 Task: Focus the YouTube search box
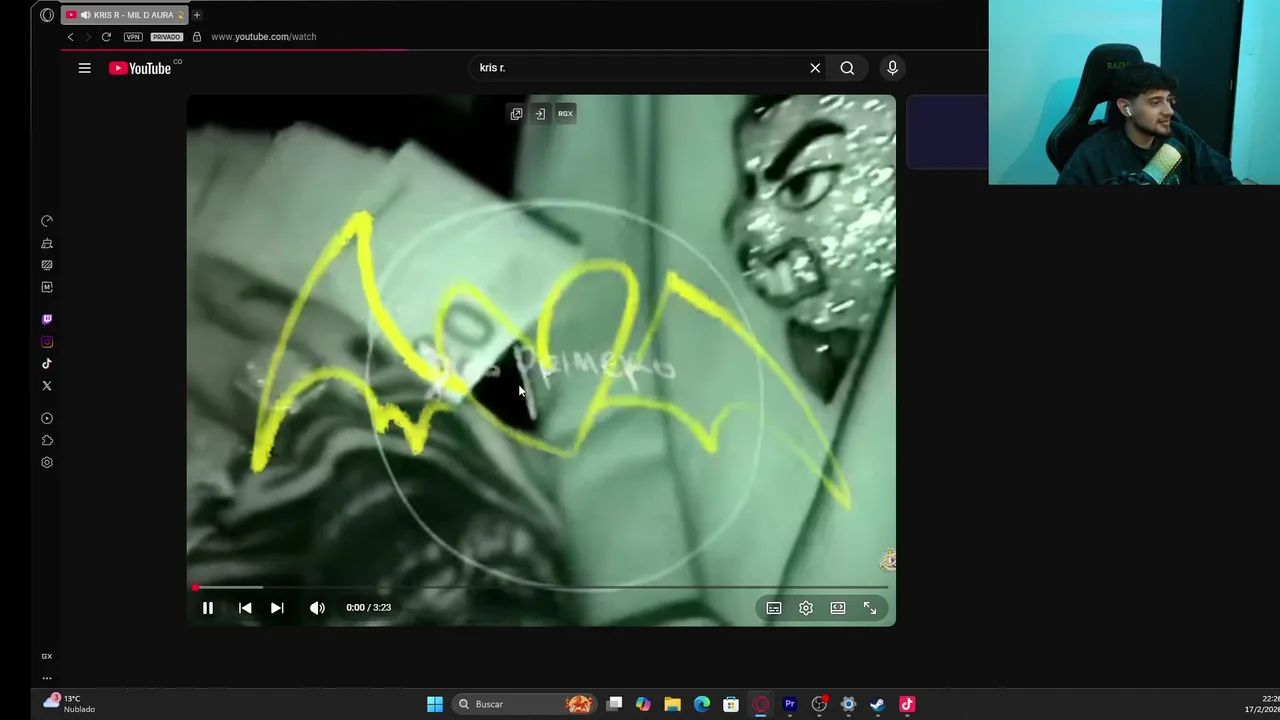(640, 68)
